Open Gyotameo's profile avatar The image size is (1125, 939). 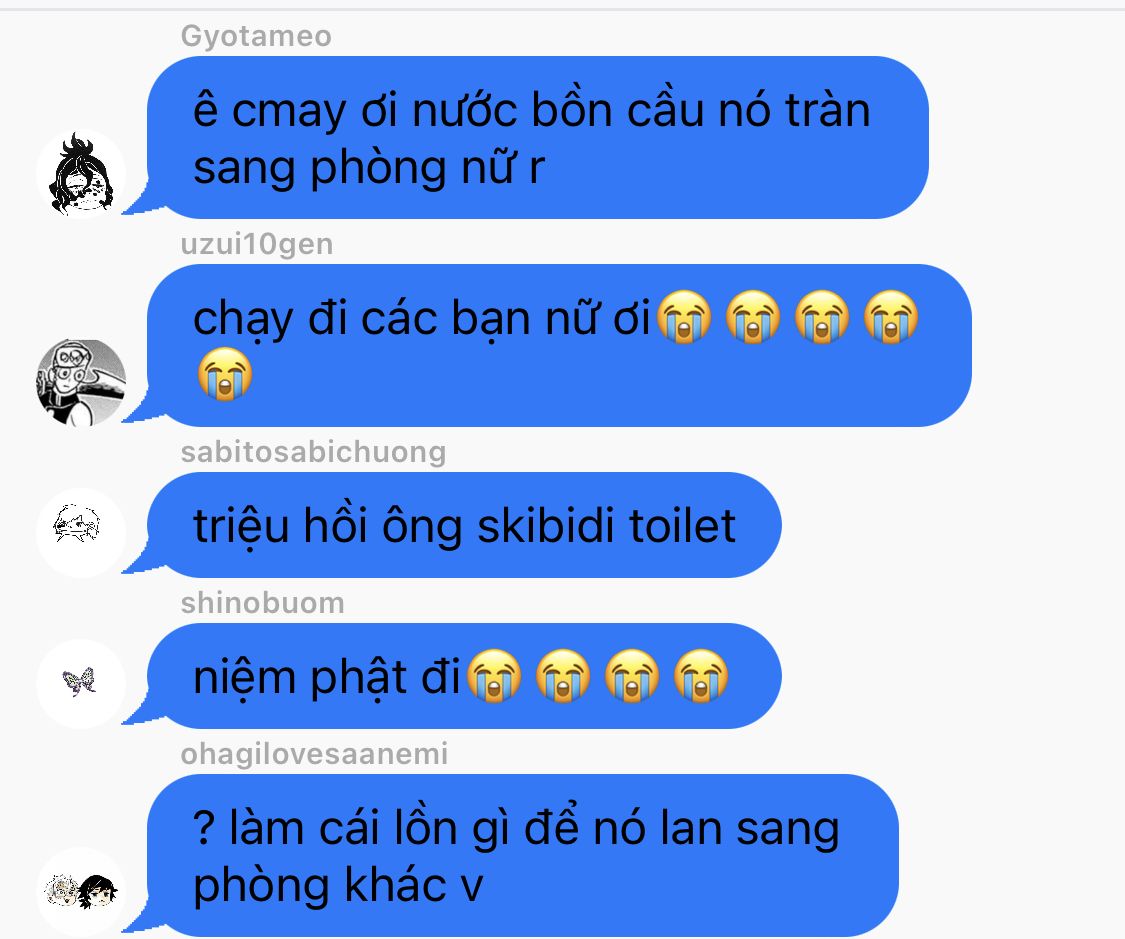(81, 174)
